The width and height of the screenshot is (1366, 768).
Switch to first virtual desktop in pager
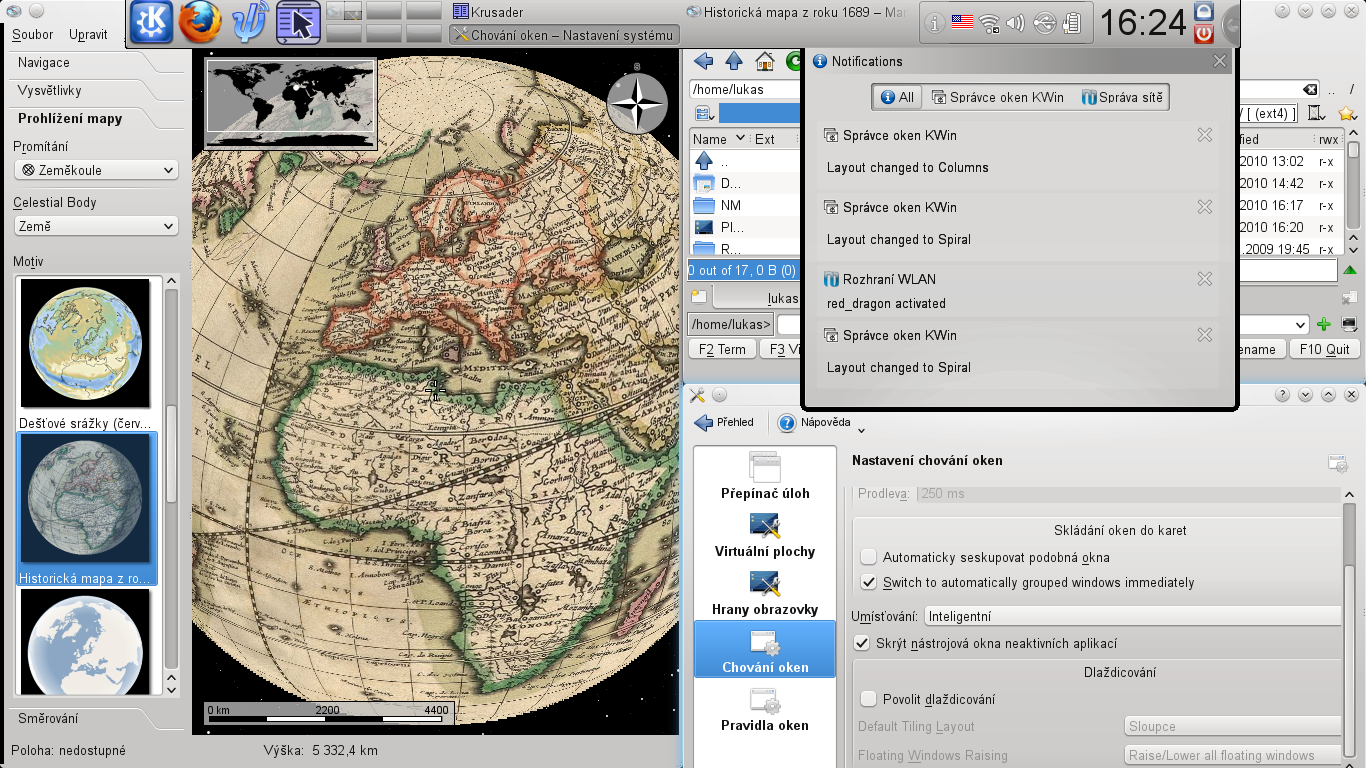click(x=343, y=11)
